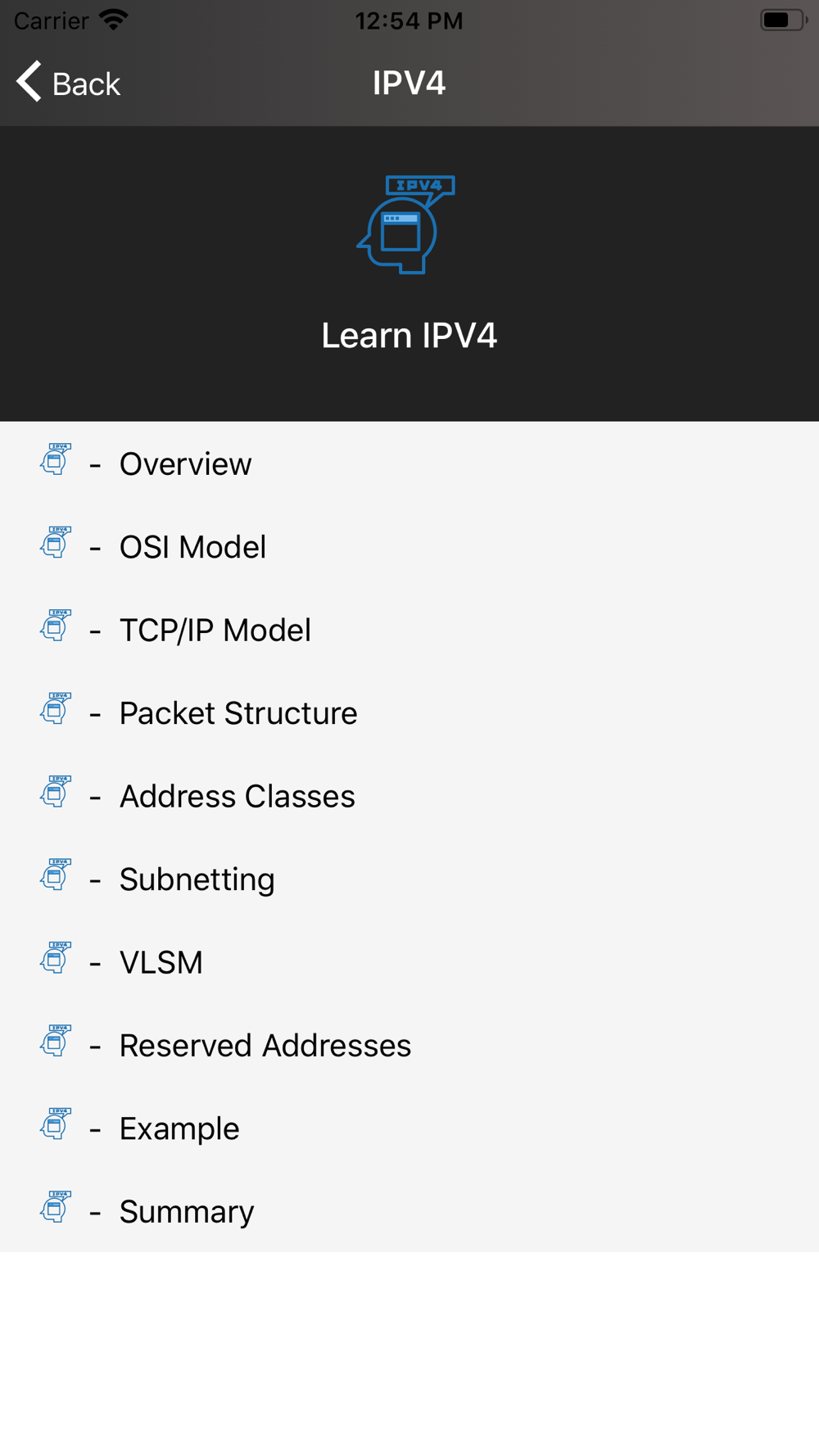Select the TCP/IP Model entry
The width and height of the screenshot is (819, 1456).
(x=409, y=630)
